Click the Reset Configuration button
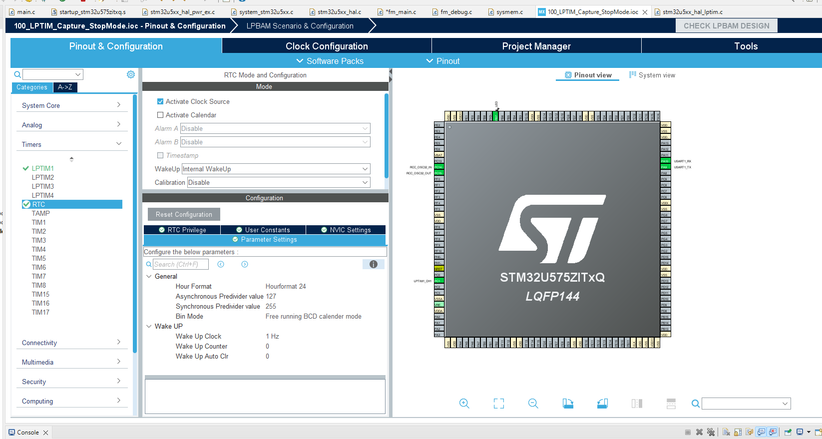Viewport: 822px width, 439px height. 184,215
